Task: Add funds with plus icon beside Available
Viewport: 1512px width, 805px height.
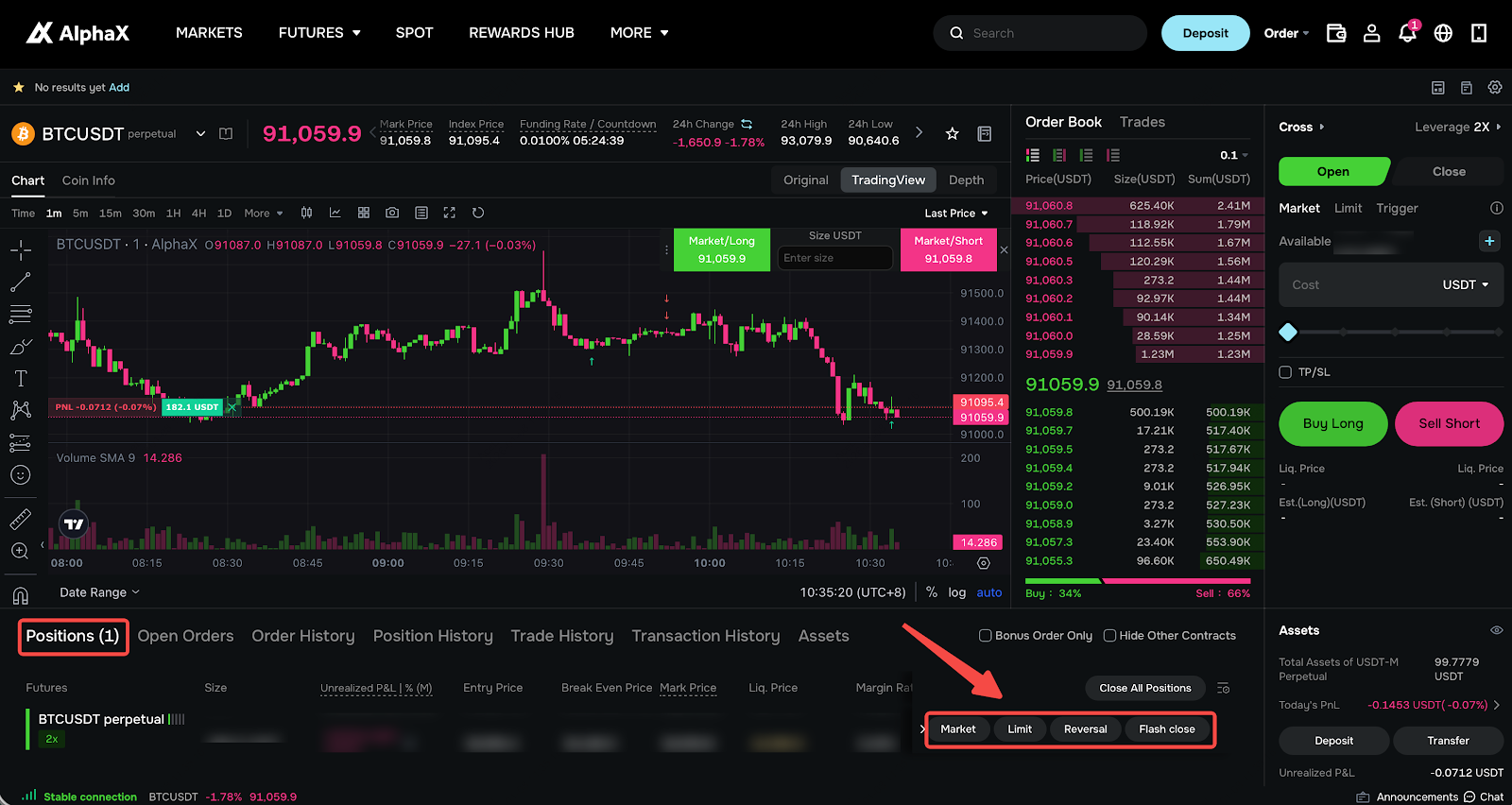Action: pyautogui.click(x=1489, y=241)
